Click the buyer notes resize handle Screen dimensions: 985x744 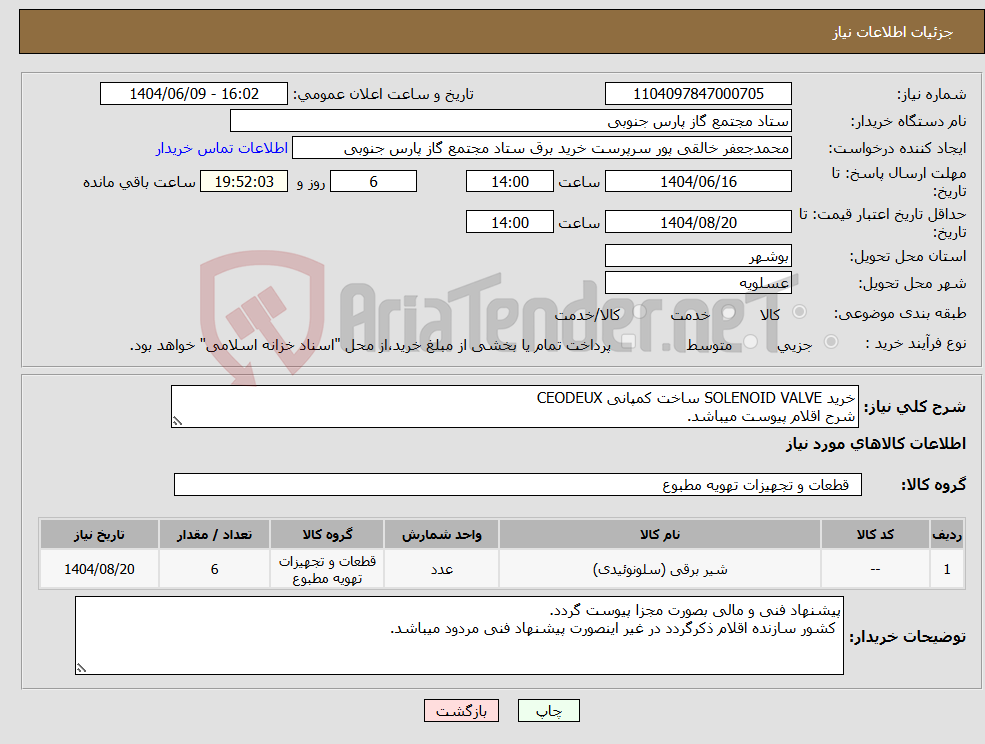[x=81, y=669]
